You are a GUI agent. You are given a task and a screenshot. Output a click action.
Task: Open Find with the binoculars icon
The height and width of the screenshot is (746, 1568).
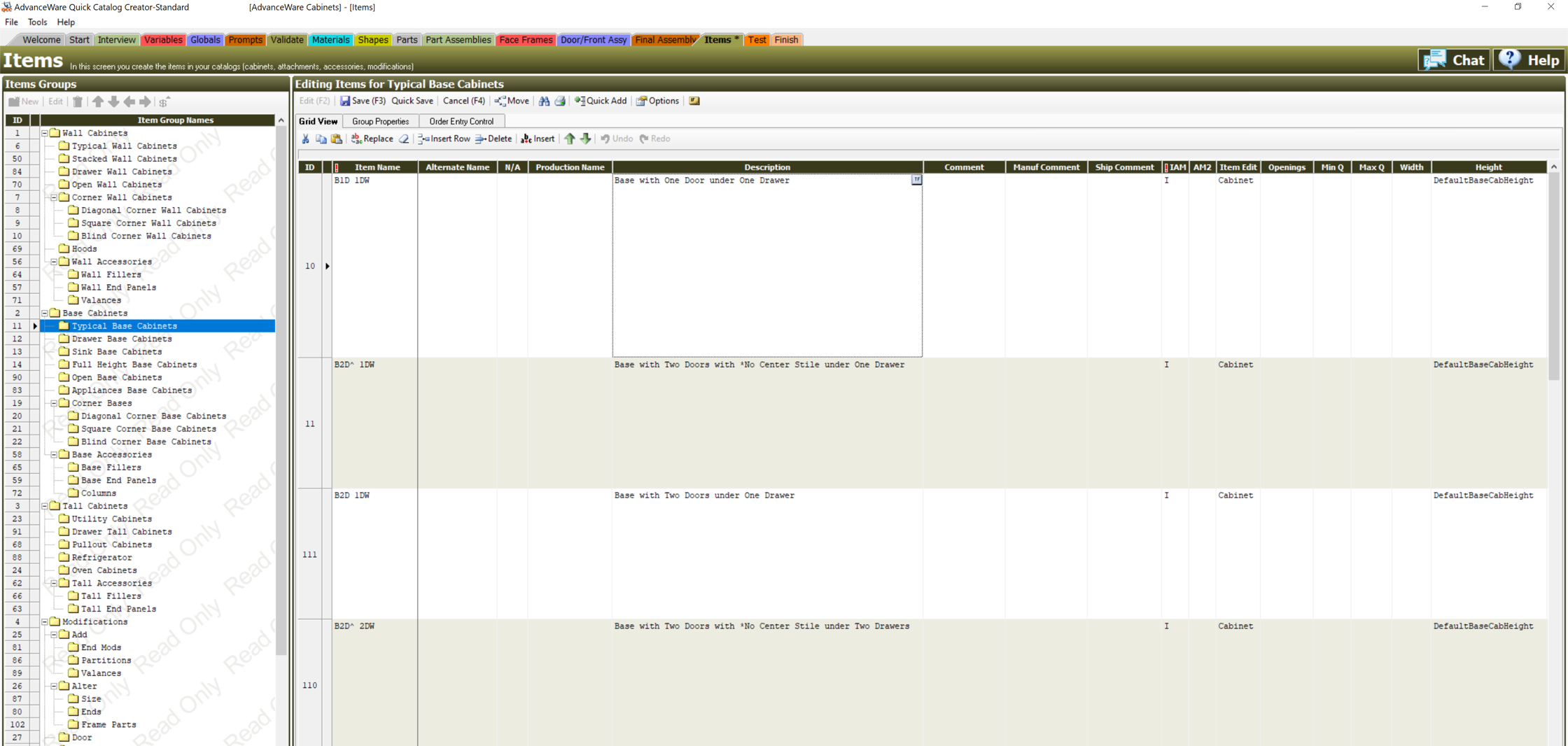[x=544, y=101]
